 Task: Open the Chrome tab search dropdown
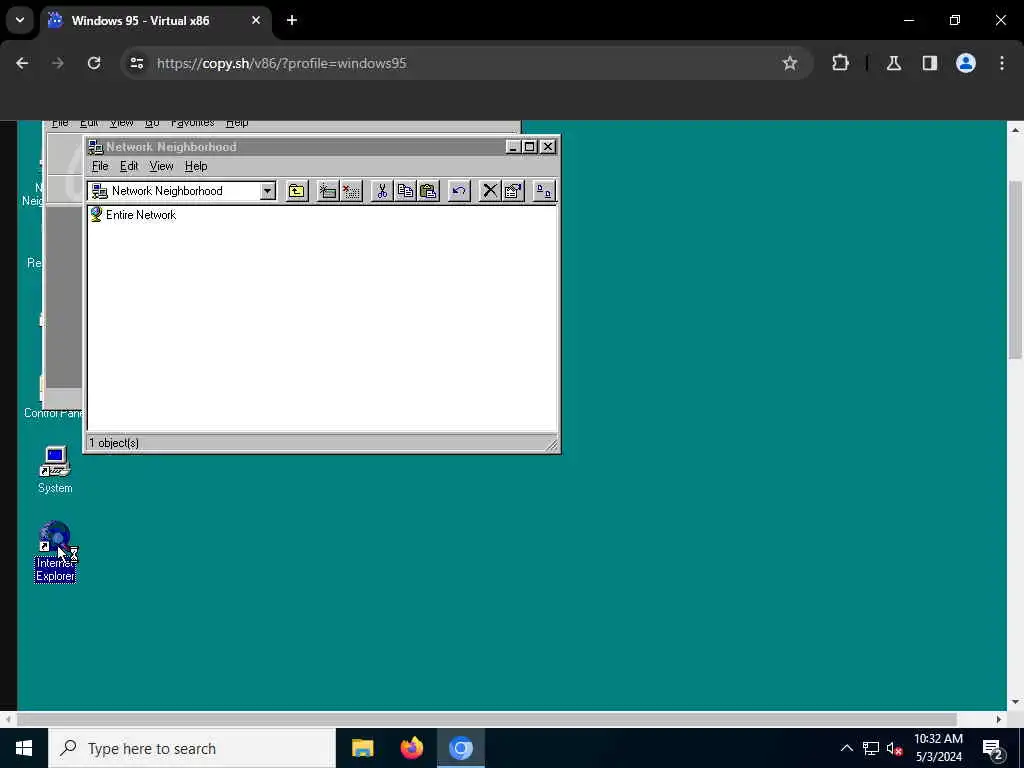point(20,20)
